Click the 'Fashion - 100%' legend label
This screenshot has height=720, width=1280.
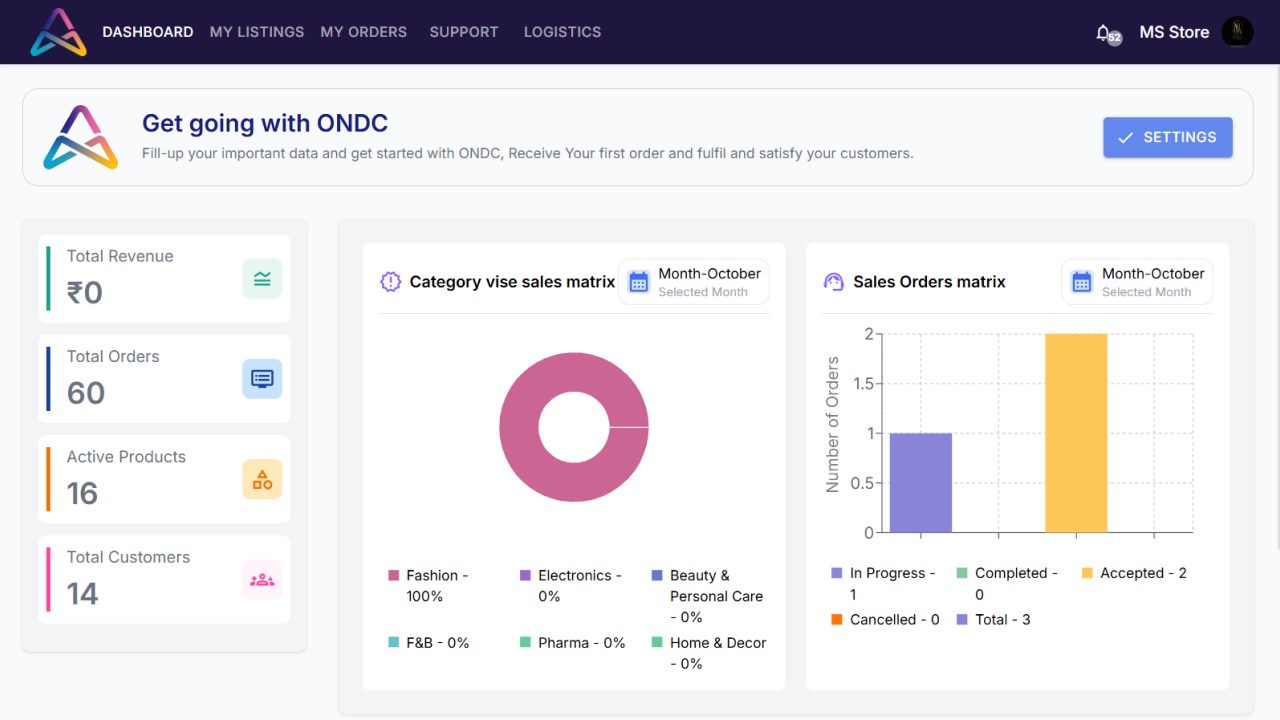[437, 586]
